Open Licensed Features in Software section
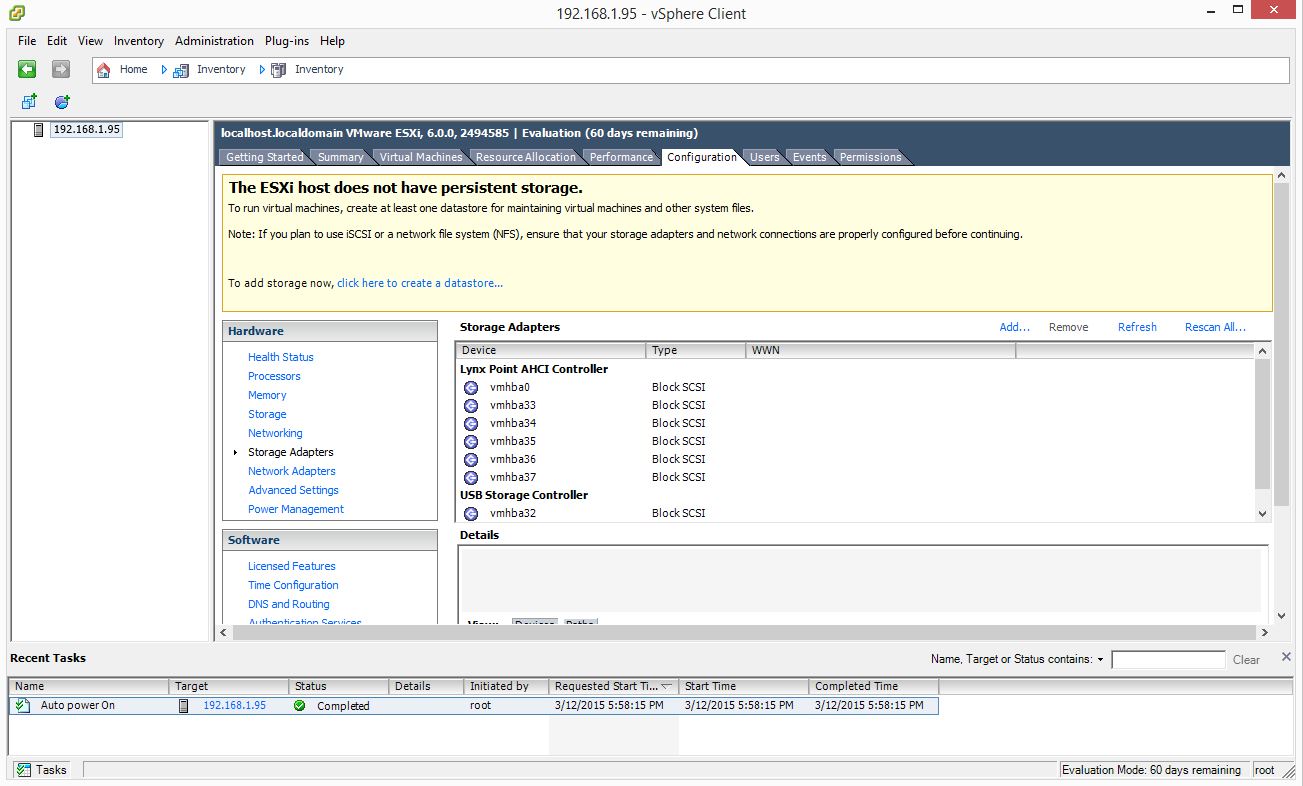This screenshot has height=786, width=1303. 291,566
